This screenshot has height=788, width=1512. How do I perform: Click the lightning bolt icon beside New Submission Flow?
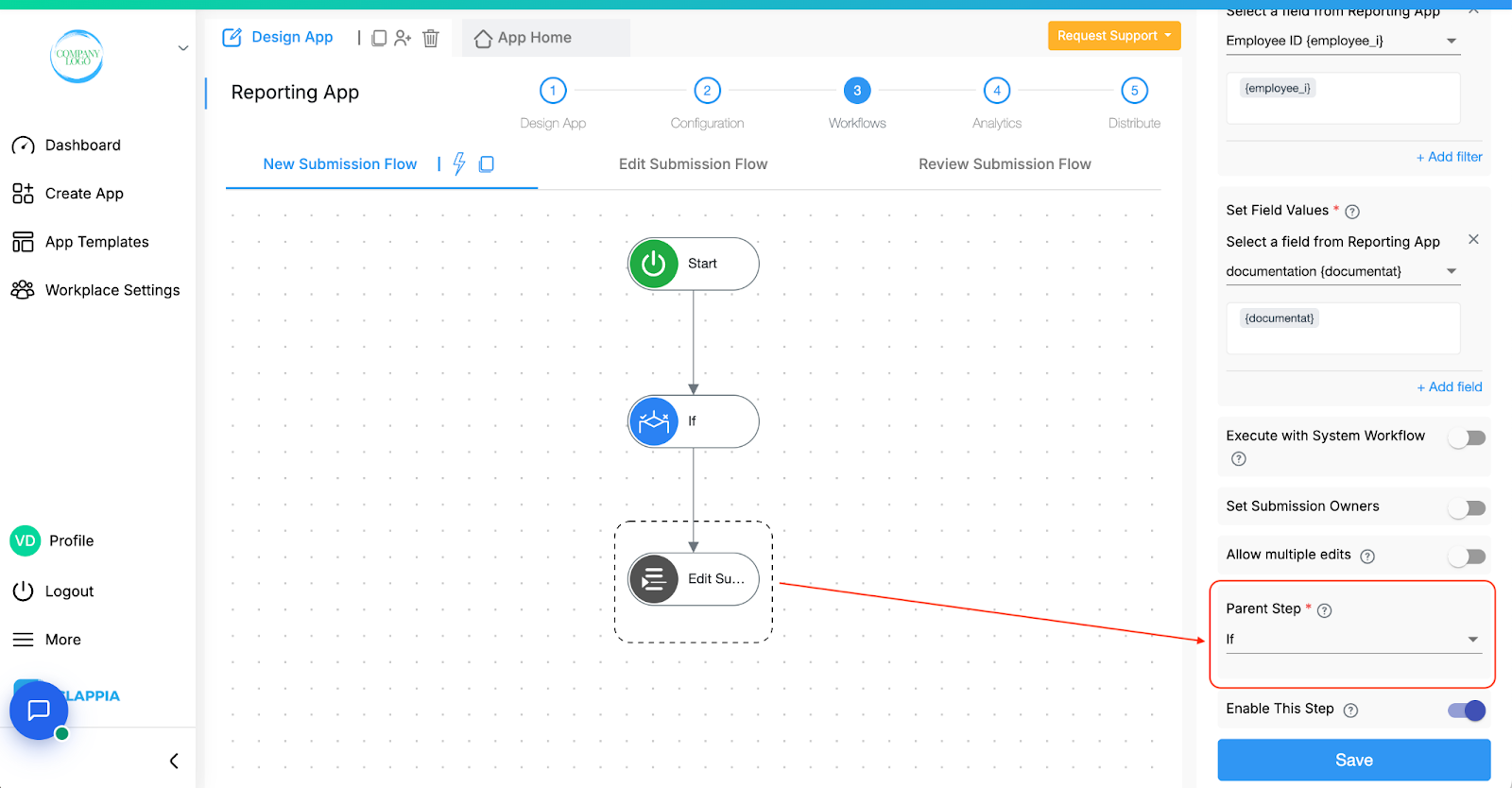(x=459, y=164)
